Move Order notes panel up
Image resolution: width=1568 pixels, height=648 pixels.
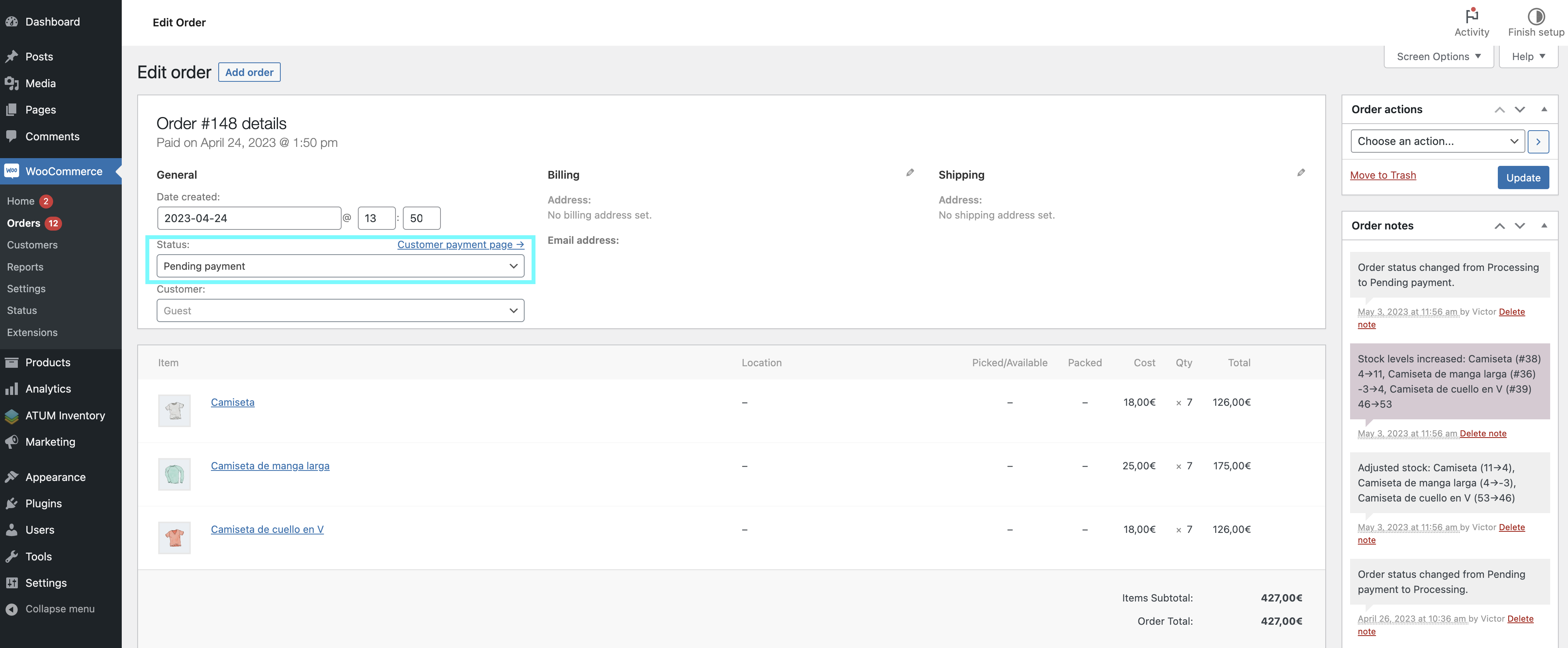pos(1500,226)
